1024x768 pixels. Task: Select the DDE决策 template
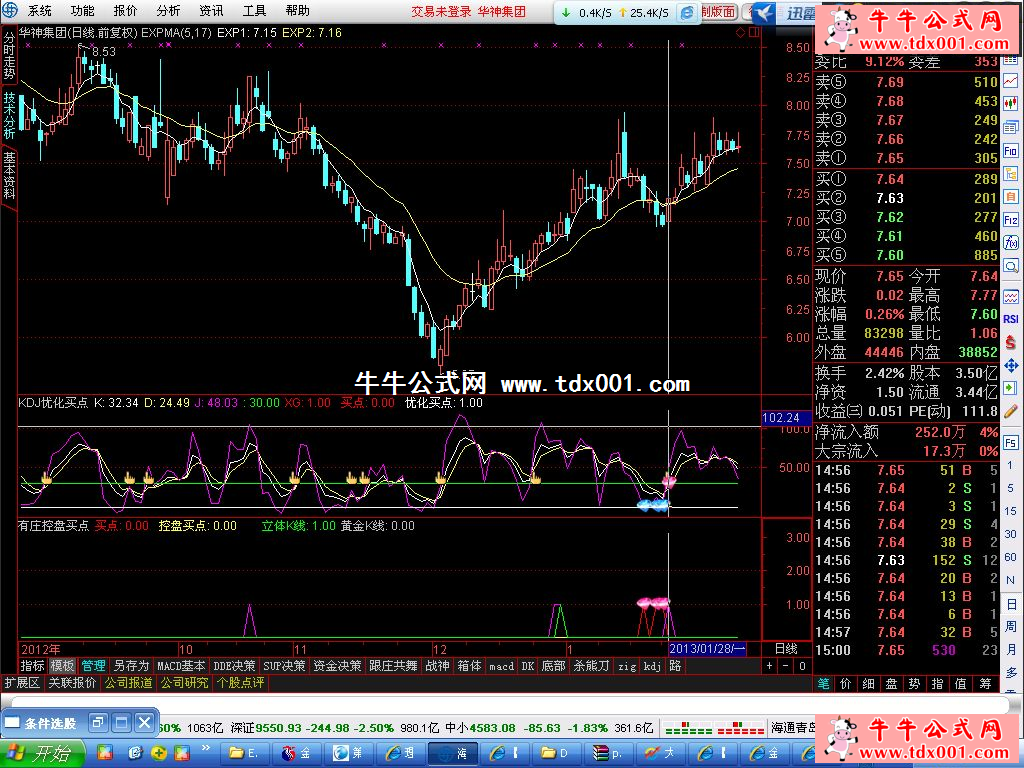point(234,665)
